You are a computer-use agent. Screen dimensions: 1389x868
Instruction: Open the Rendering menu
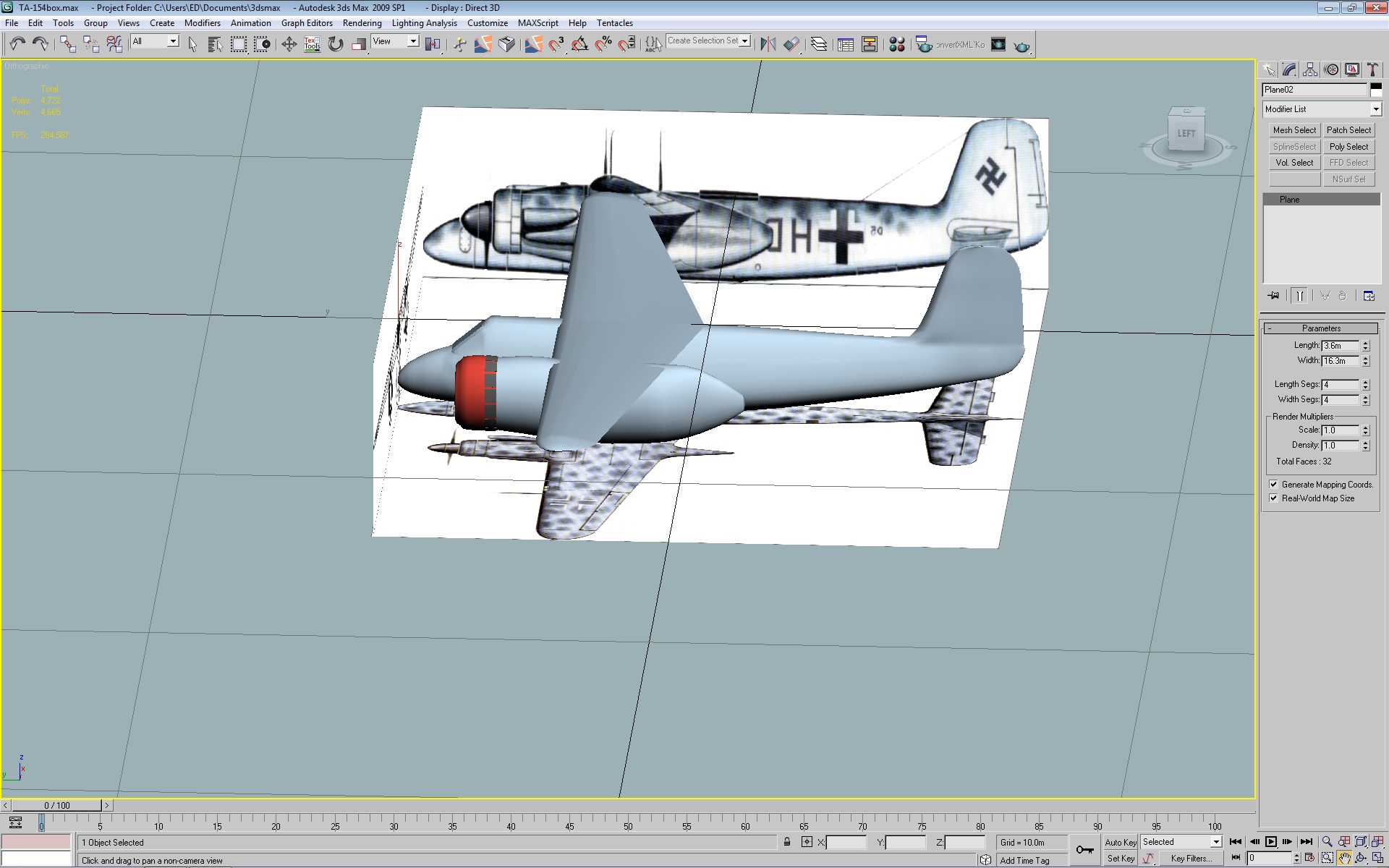(362, 23)
